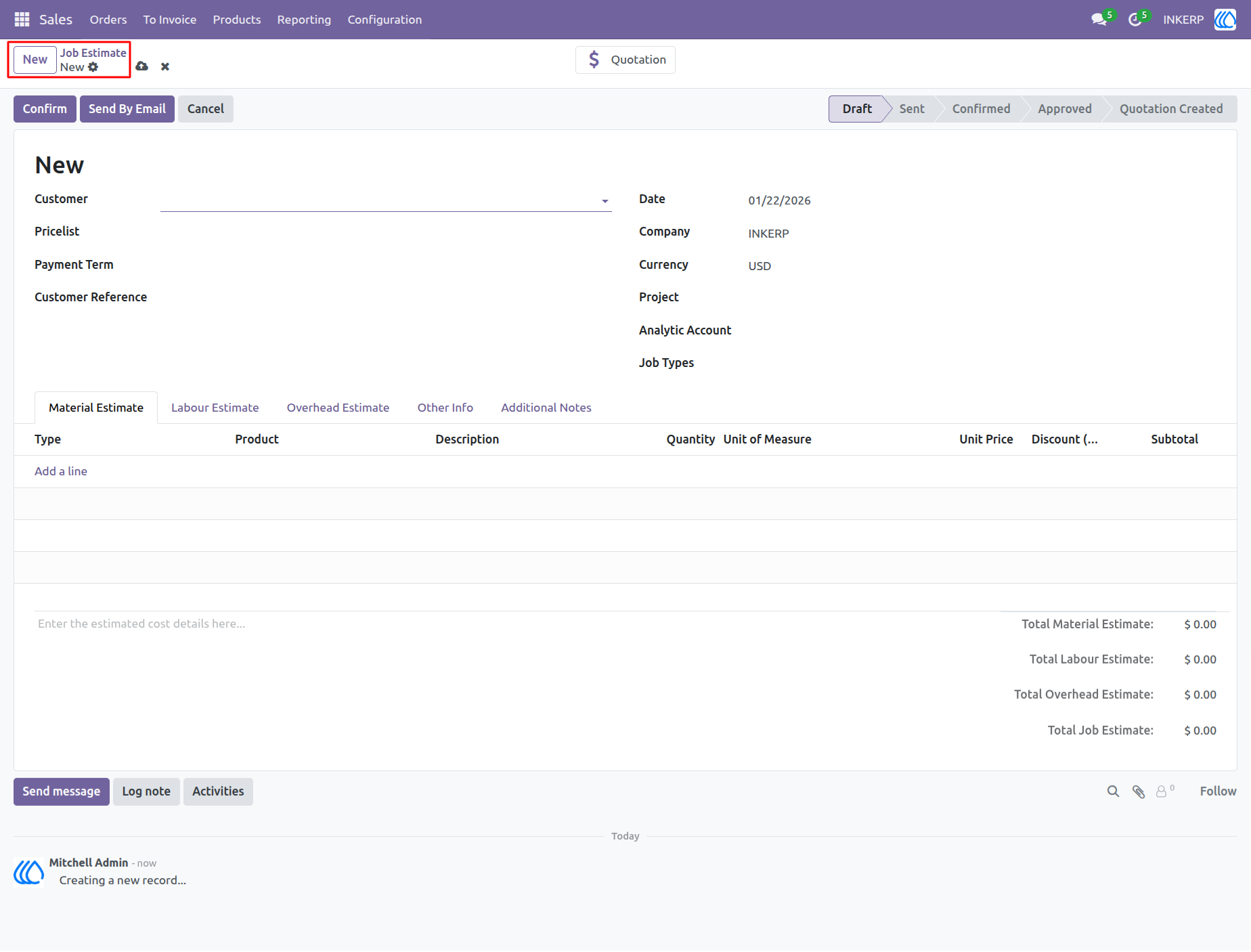Click the search messages magnifier icon
The width and height of the screenshot is (1251, 952).
coord(1113,792)
